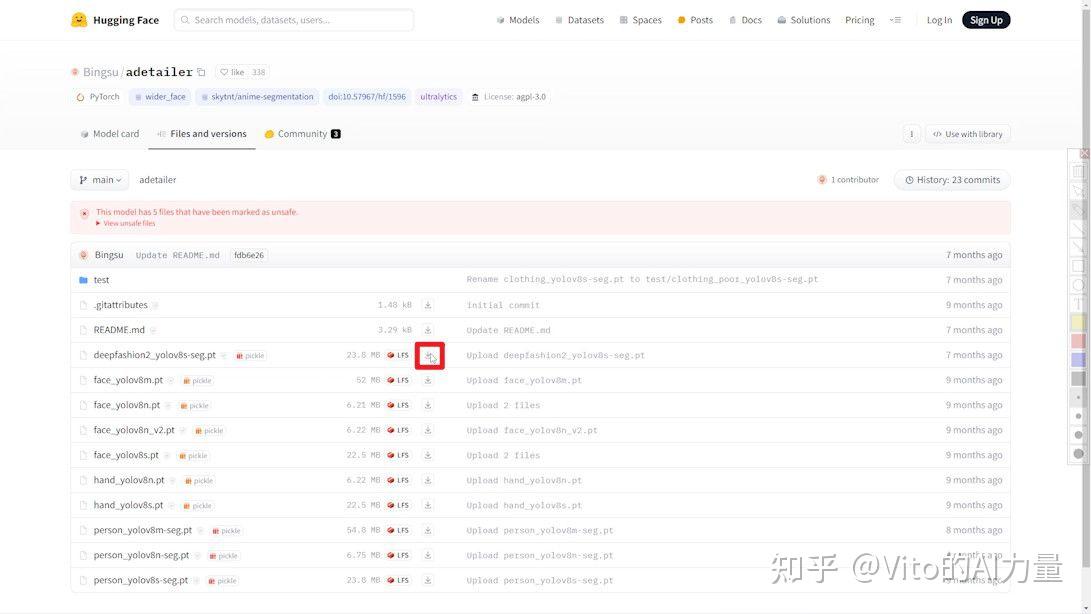Click the pickle badge for face_yolov8m.pt
This screenshot has height=614, width=1091.
click(198, 381)
